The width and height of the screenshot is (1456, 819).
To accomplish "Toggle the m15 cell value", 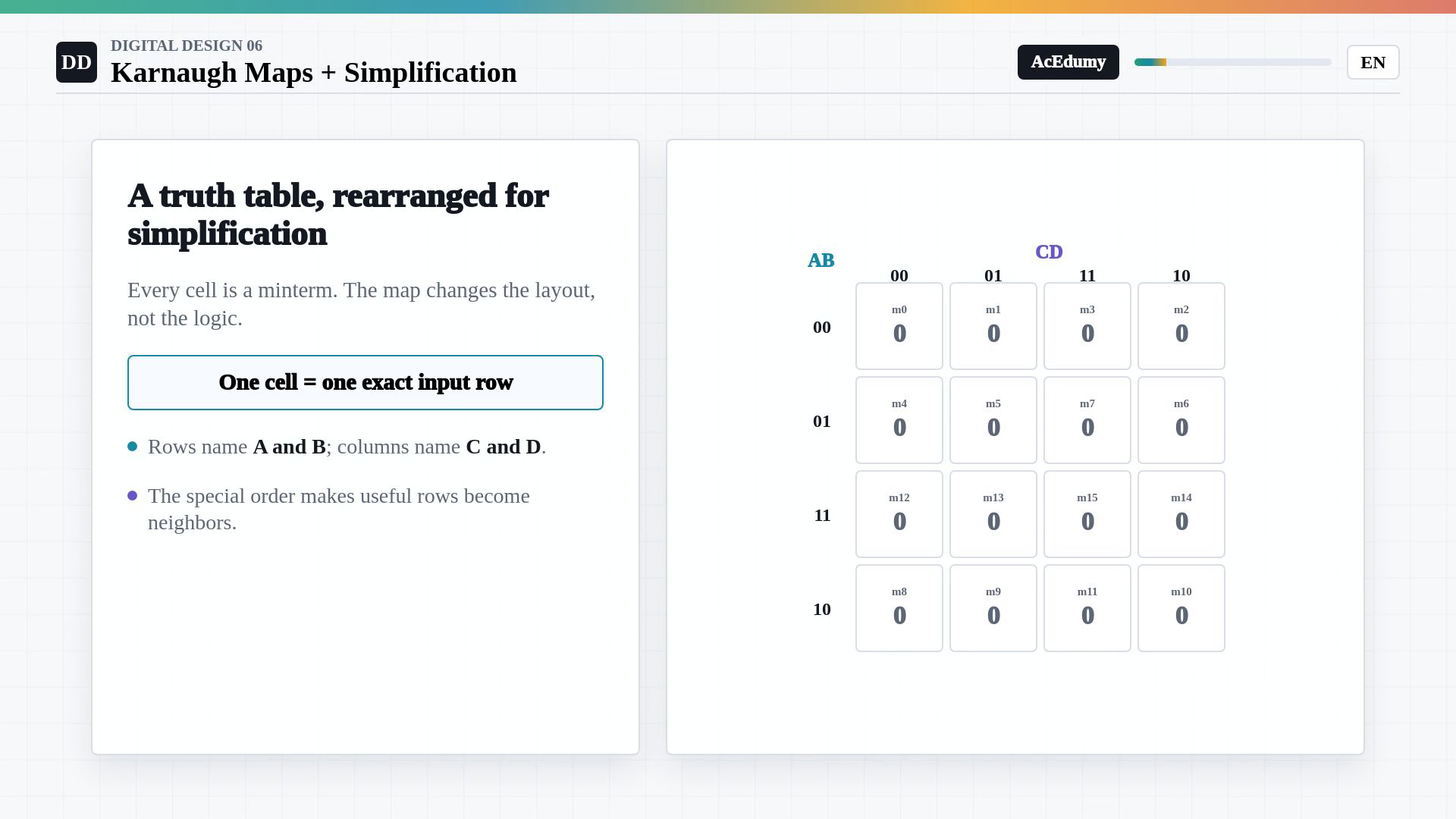I will [x=1087, y=514].
